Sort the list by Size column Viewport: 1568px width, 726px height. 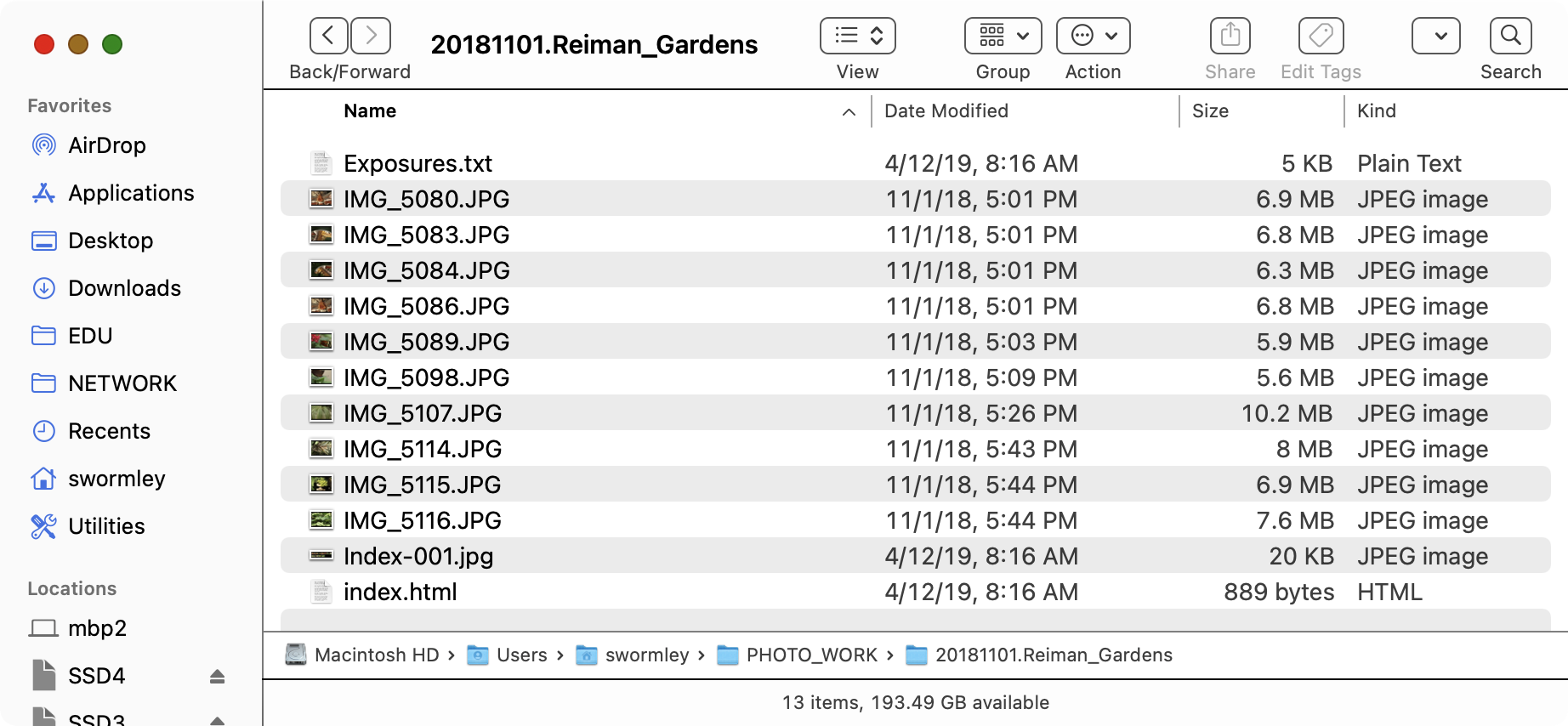(x=1210, y=111)
